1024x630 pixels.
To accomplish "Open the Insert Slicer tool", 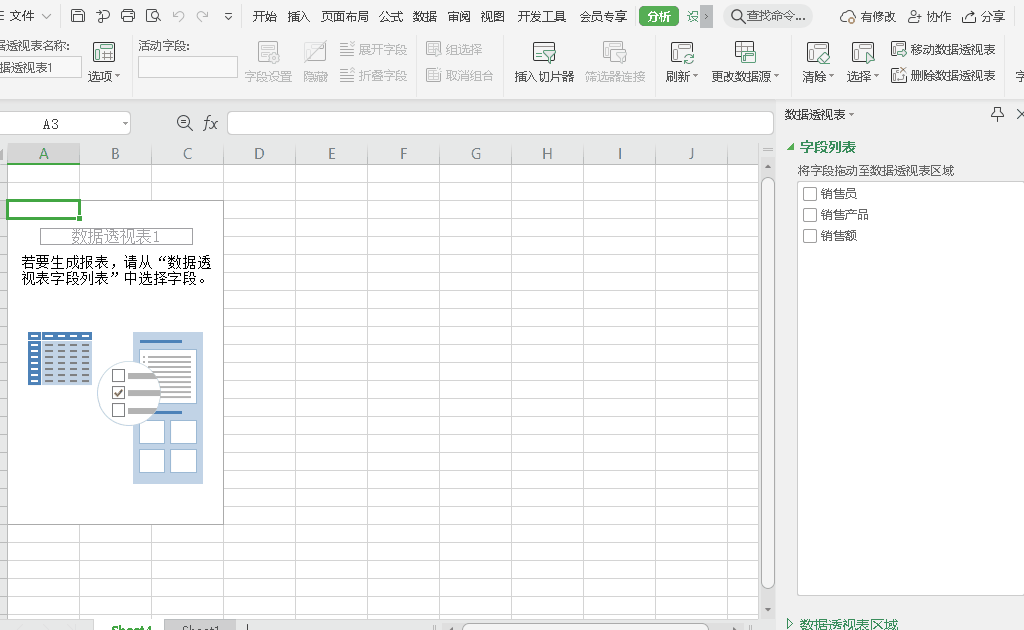I will pyautogui.click(x=544, y=62).
